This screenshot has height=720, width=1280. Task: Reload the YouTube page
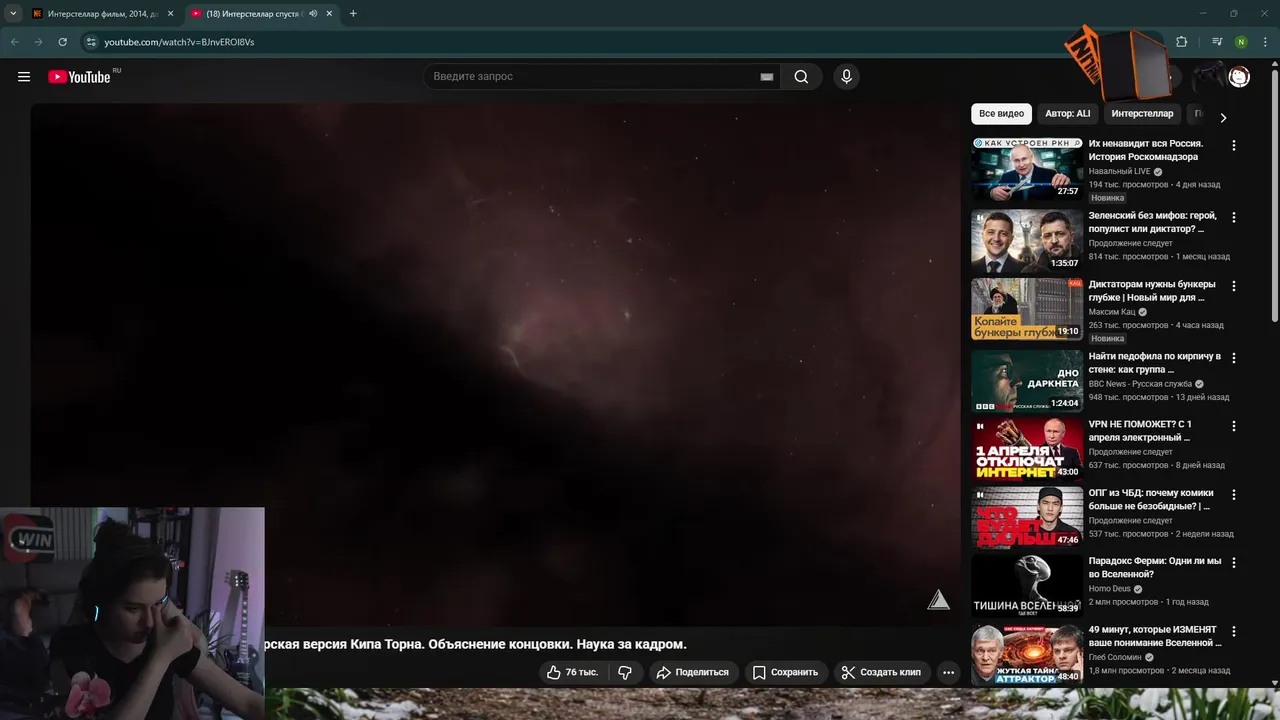[x=63, y=42]
